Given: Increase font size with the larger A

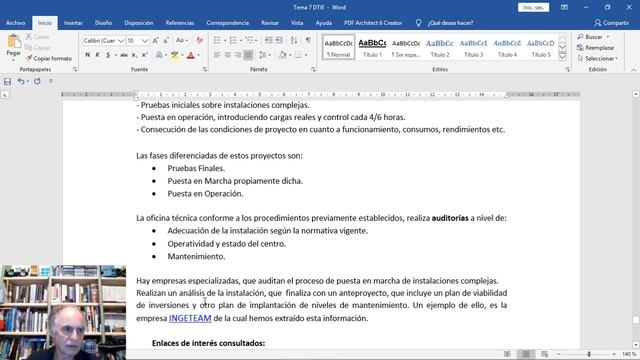Looking at the screenshot, I should (x=156, y=40).
